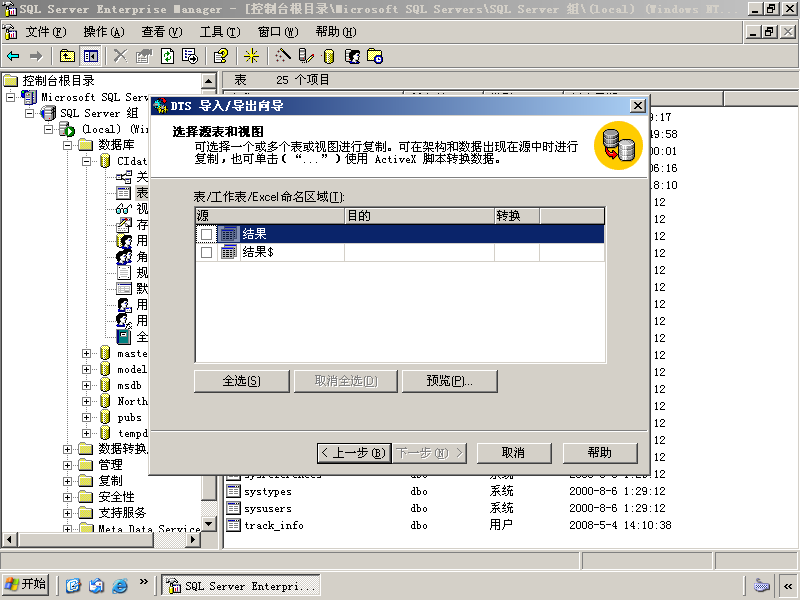Click the Delete X toolbar icon

click(x=120, y=56)
